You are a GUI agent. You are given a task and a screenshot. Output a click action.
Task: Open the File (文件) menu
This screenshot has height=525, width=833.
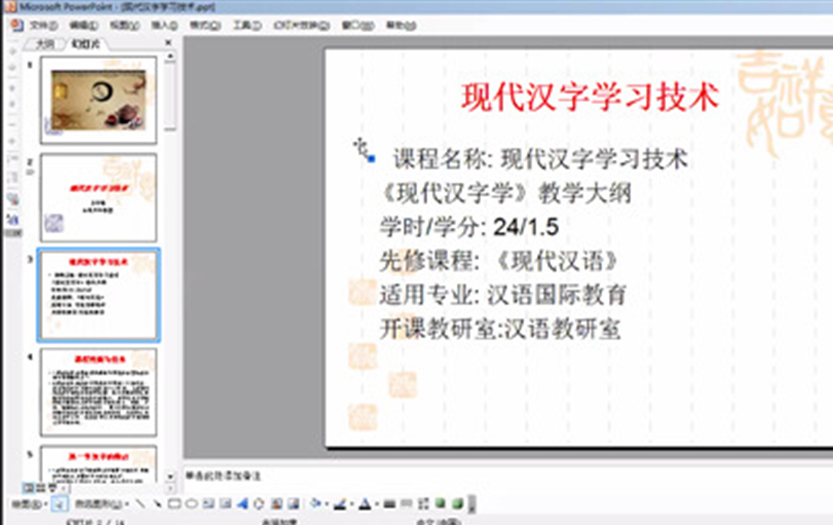[x=42, y=23]
